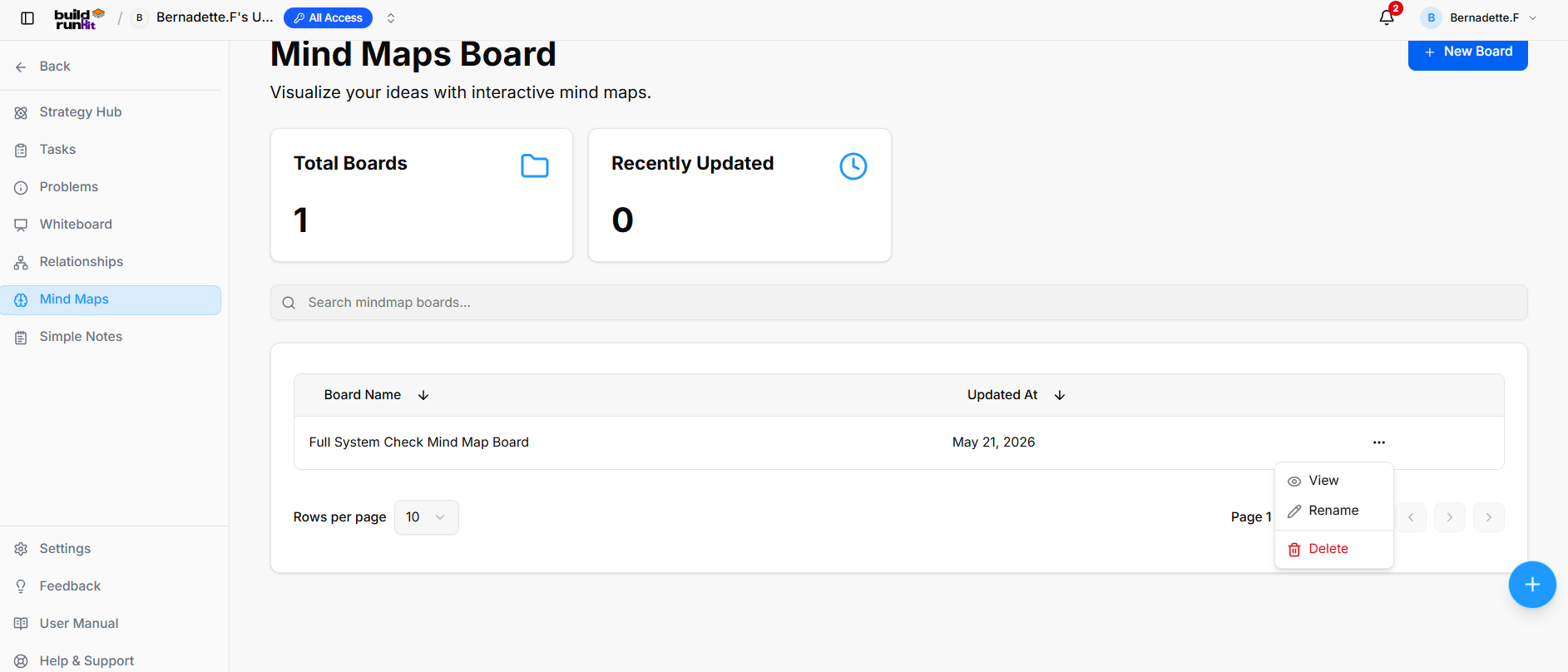
Task: Open Strategy Hub in the sidebar
Action: [x=111, y=112]
